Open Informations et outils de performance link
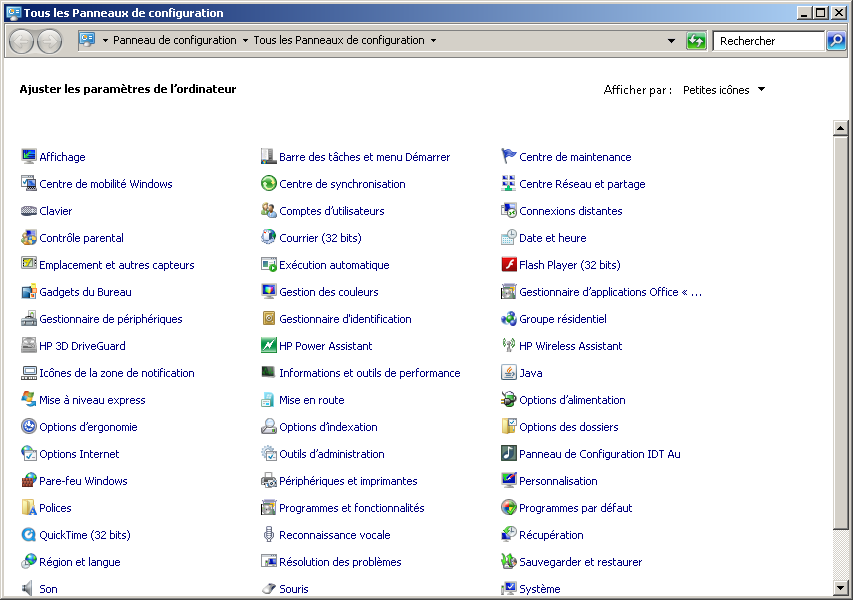853x600 pixels. 369,373
